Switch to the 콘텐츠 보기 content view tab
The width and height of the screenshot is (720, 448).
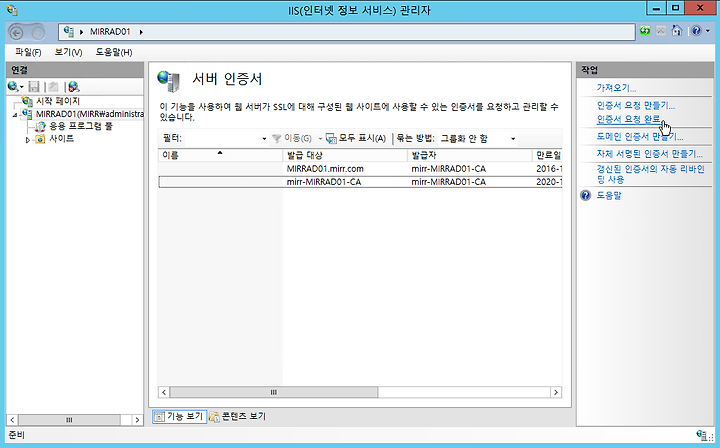(238, 416)
